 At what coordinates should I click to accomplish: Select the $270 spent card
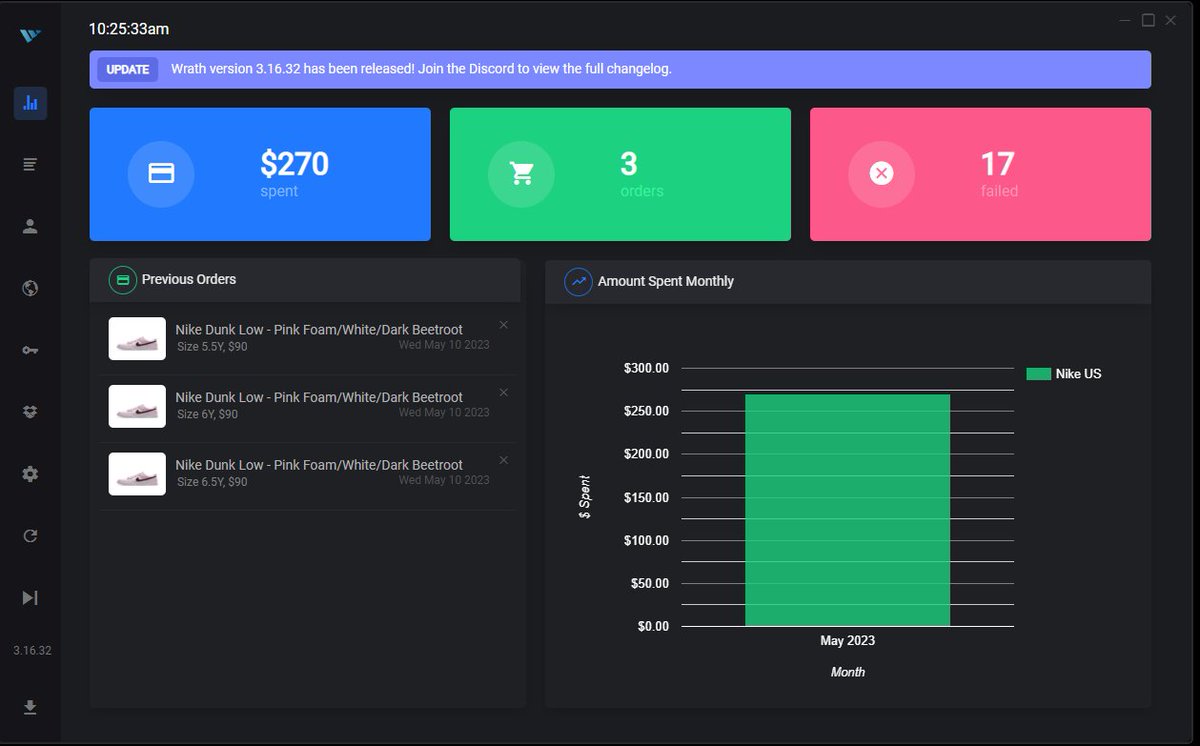[x=260, y=174]
